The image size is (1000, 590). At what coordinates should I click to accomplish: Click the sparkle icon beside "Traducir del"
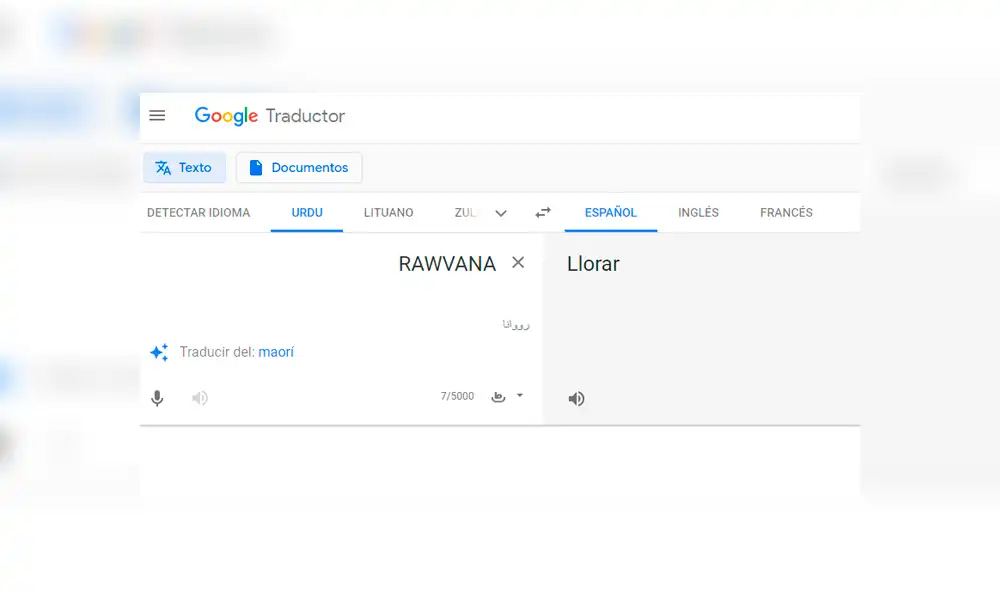[158, 352]
